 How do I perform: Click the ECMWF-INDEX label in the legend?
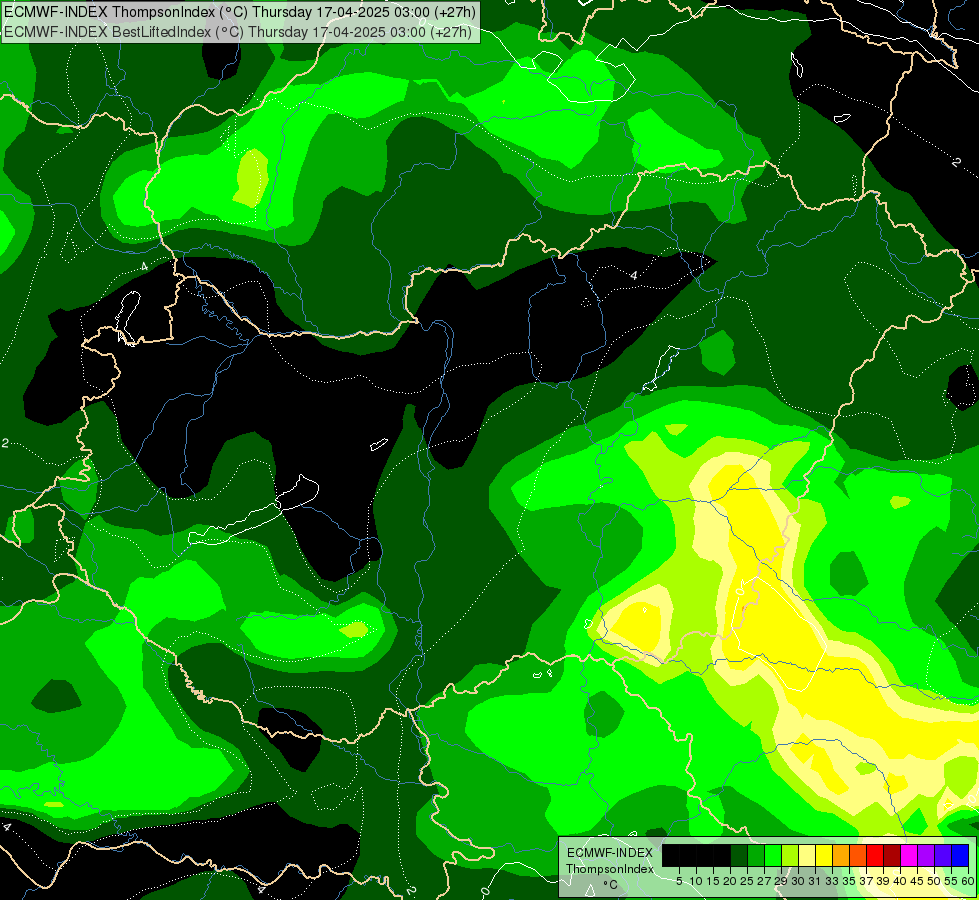[x=609, y=853]
